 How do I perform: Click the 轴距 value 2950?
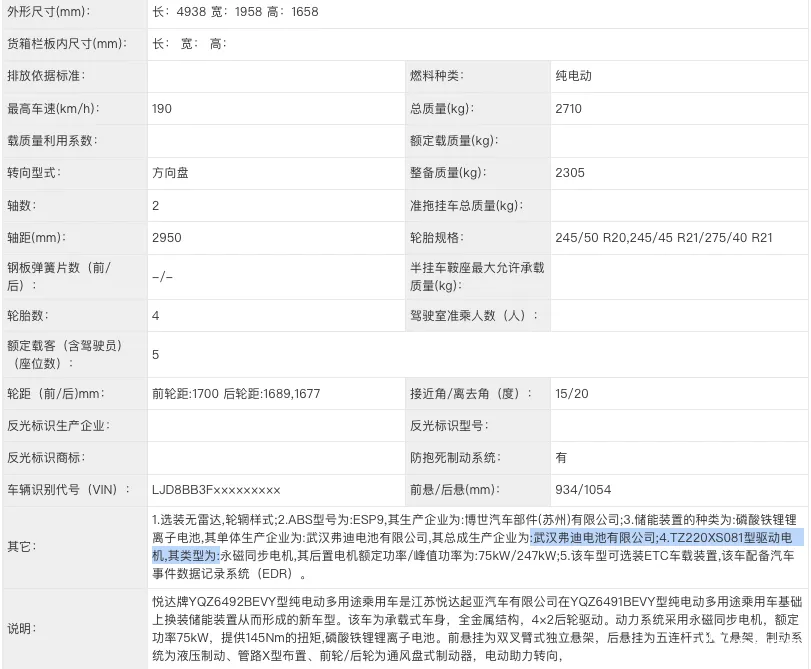pos(166,238)
